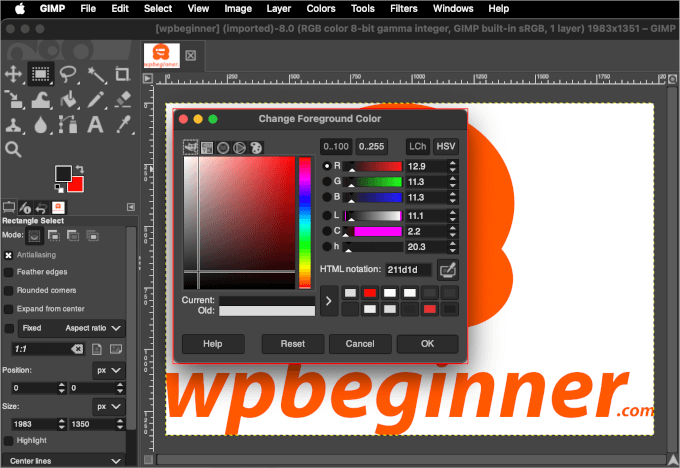The height and width of the screenshot is (468, 680).
Task: Select the Move tool in toolbox
Action: point(14,73)
